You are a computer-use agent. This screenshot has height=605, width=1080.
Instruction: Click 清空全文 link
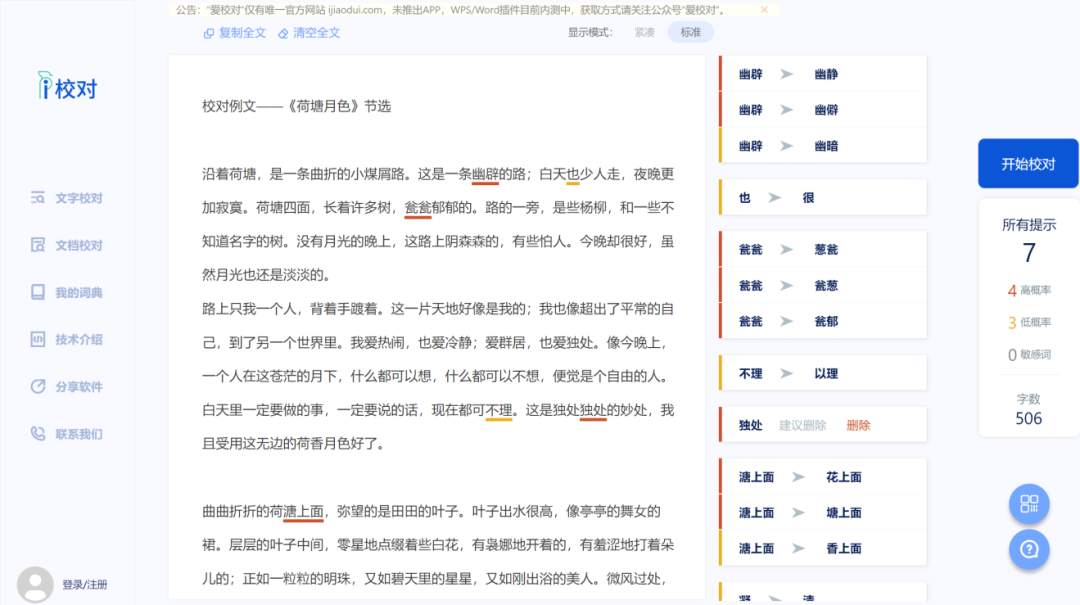point(316,33)
